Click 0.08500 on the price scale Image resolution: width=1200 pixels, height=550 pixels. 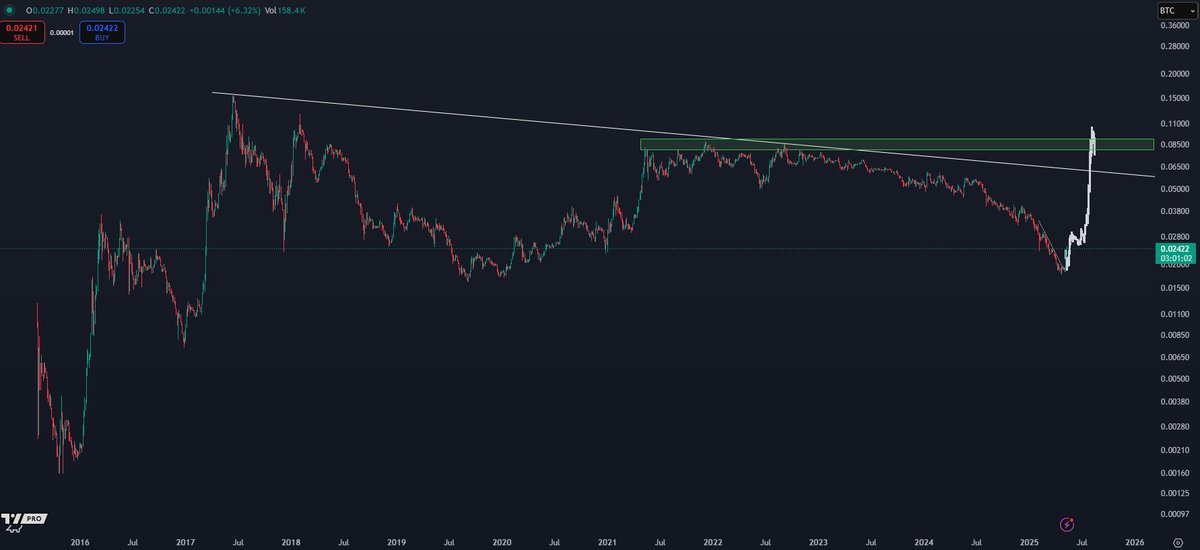(x=1173, y=144)
